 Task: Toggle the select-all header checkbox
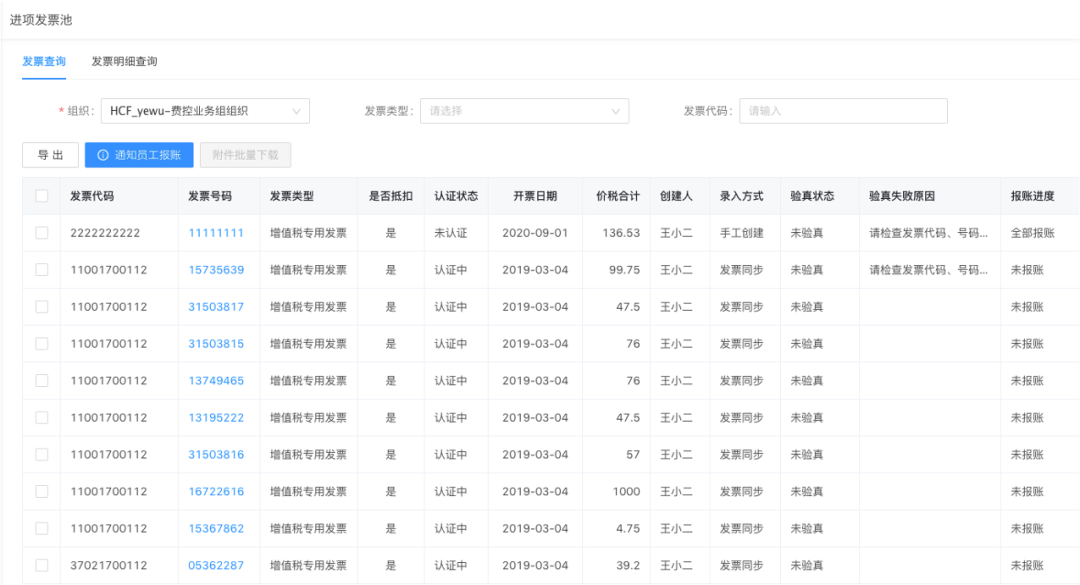tap(42, 196)
